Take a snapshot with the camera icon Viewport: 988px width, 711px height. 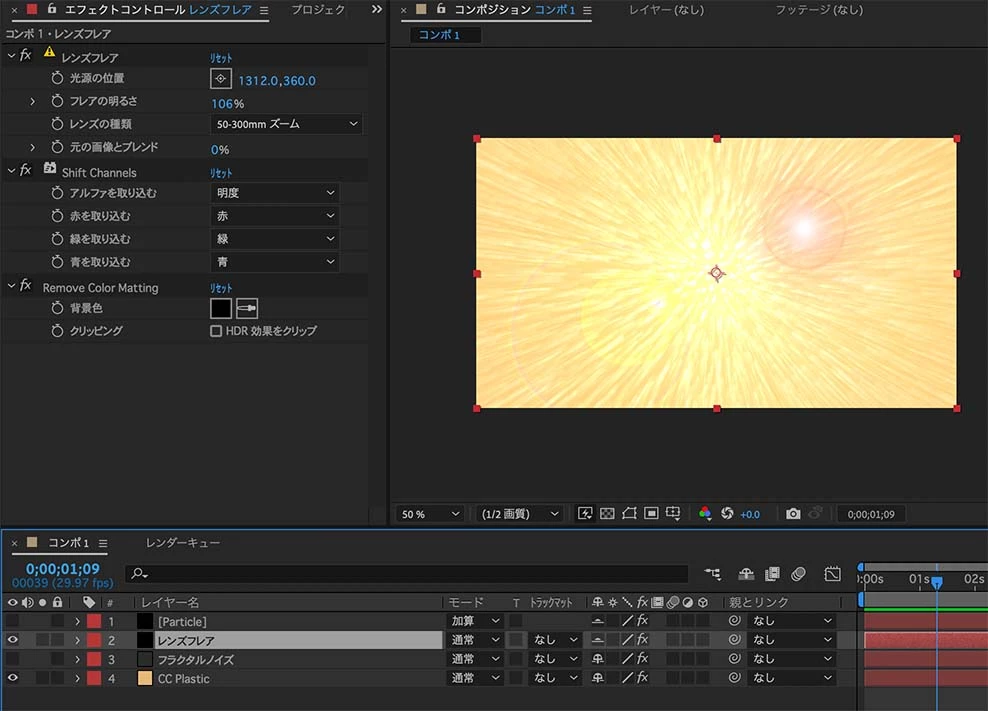coord(793,514)
